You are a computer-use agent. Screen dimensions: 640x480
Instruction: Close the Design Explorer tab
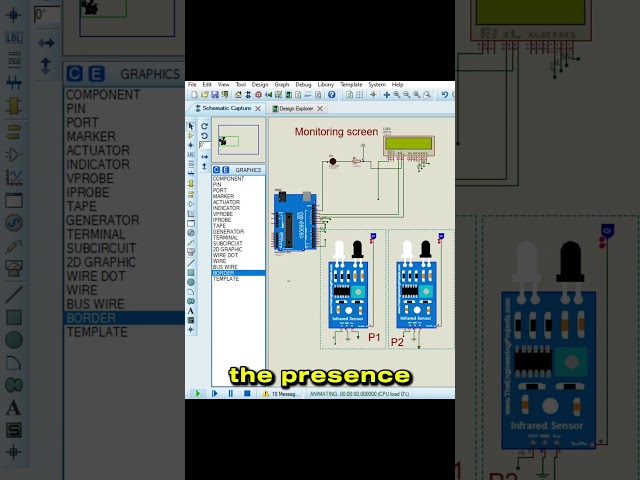(320, 109)
